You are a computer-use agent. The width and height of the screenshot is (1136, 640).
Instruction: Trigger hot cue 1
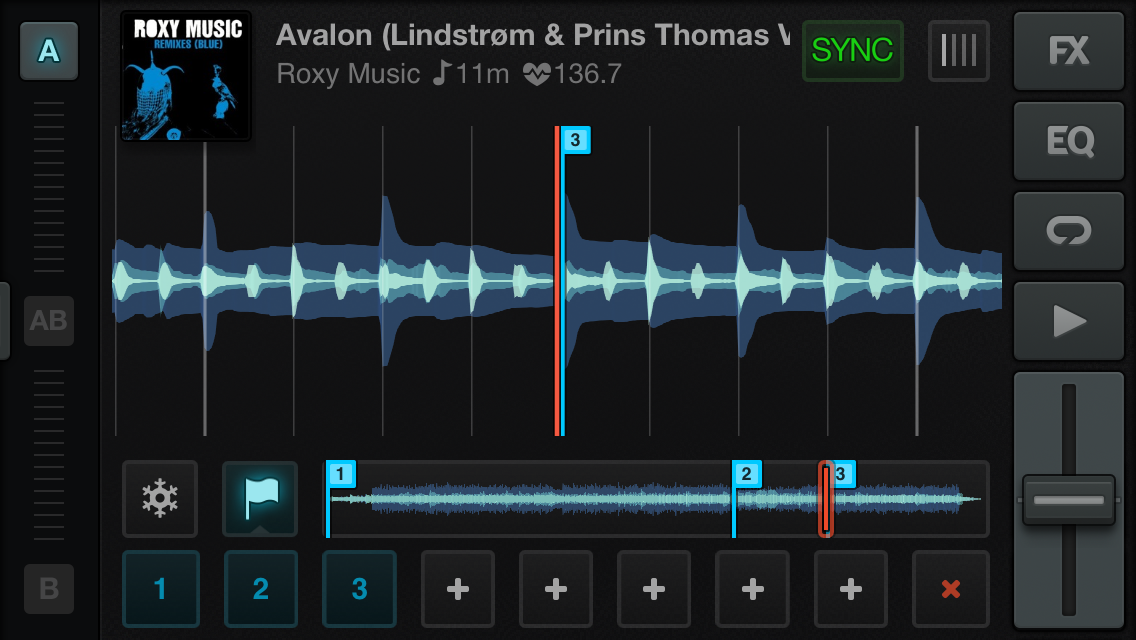161,589
